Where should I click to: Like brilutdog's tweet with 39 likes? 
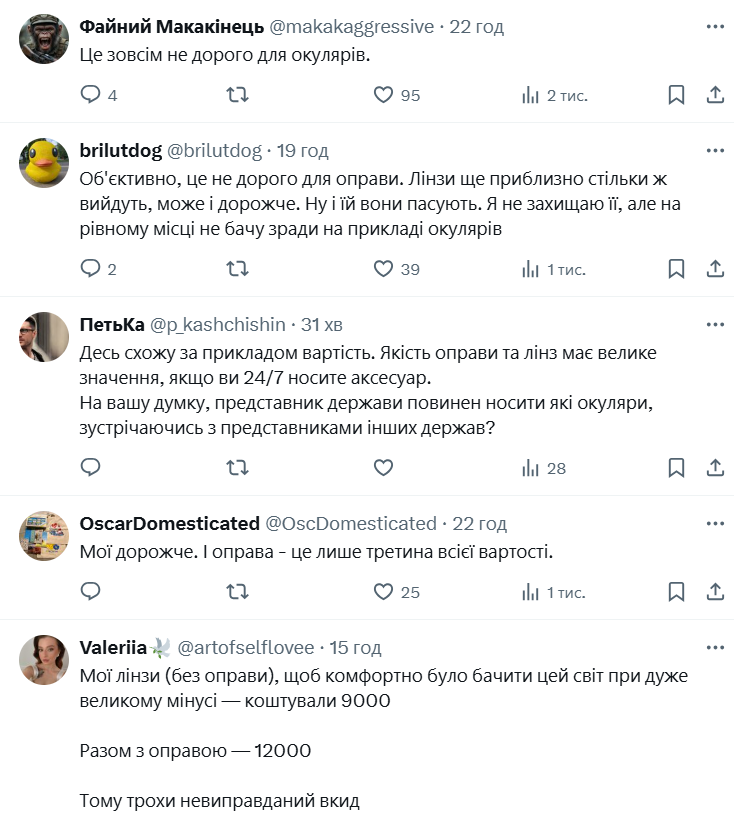383,268
